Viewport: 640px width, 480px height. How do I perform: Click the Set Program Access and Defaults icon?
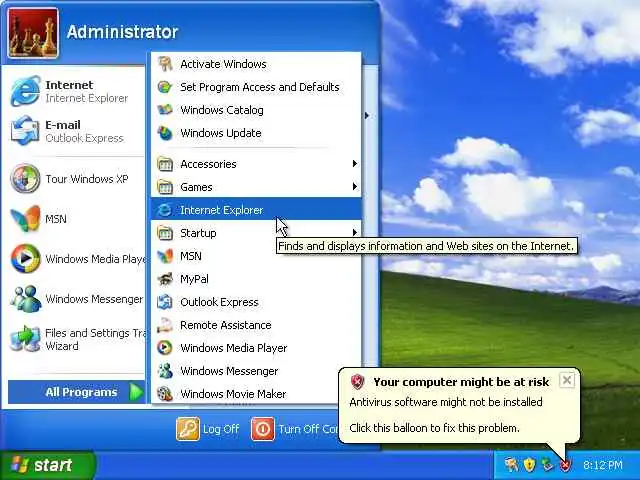point(165,87)
